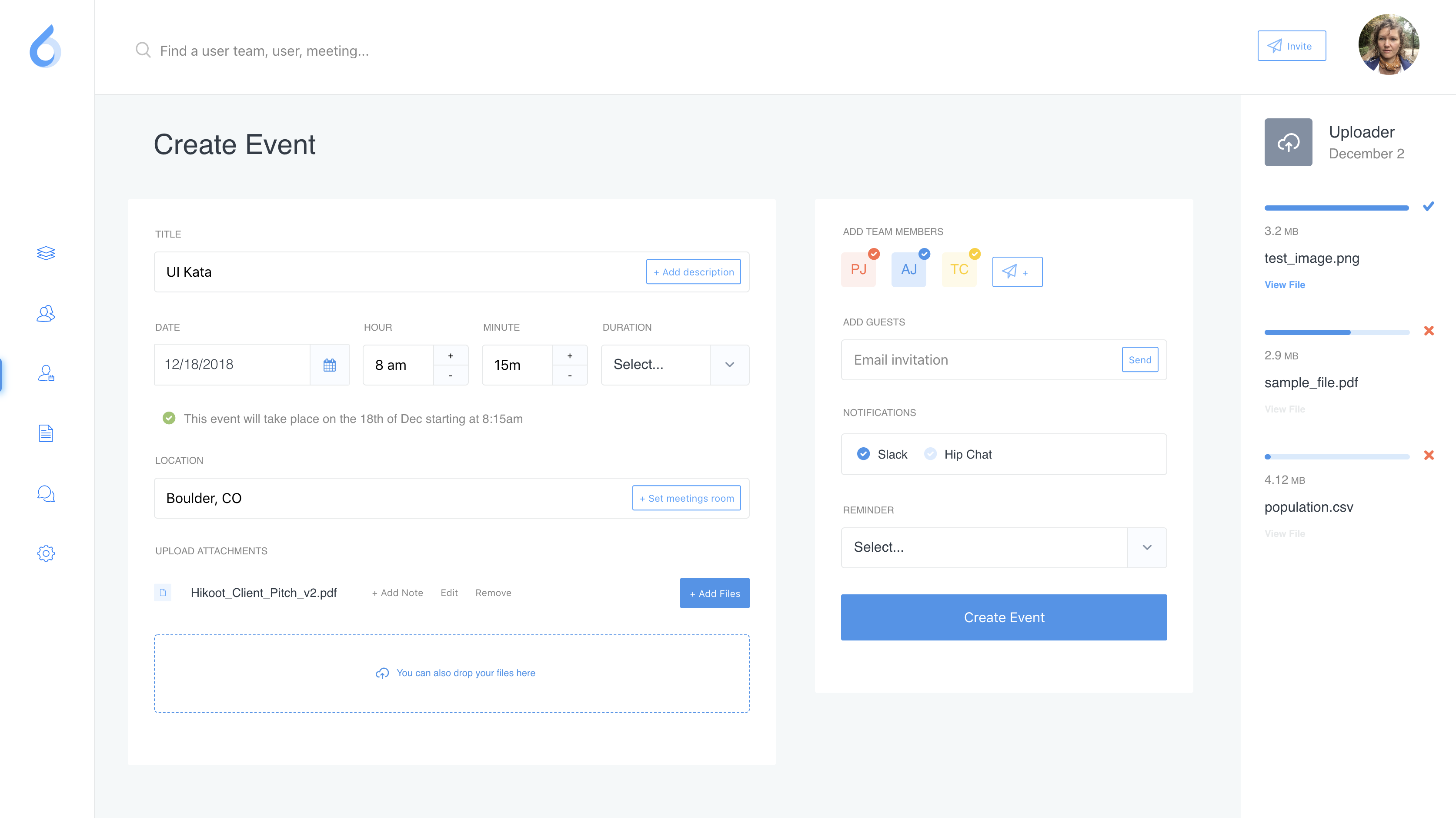1456x818 pixels.
Task: Click the paper-plane add member button
Action: (1017, 272)
